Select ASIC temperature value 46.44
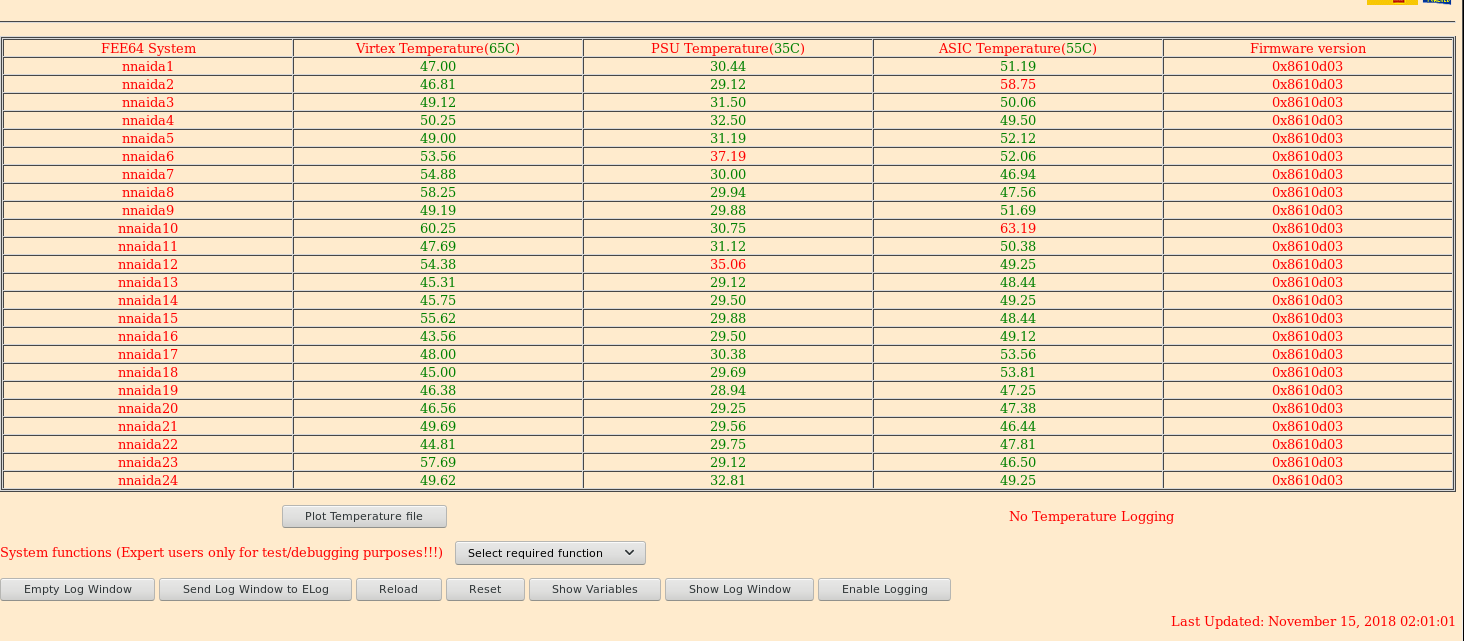Screen dimensions: 1464x641 1018,426
